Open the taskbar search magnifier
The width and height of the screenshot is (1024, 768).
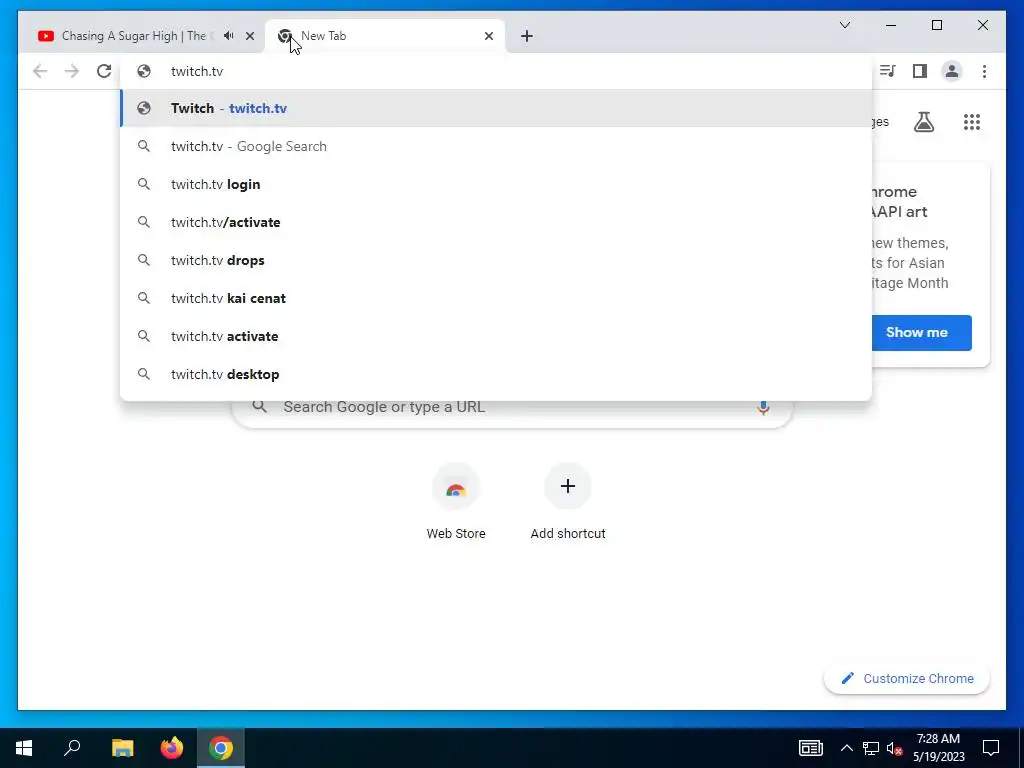(x=72, y=748)
